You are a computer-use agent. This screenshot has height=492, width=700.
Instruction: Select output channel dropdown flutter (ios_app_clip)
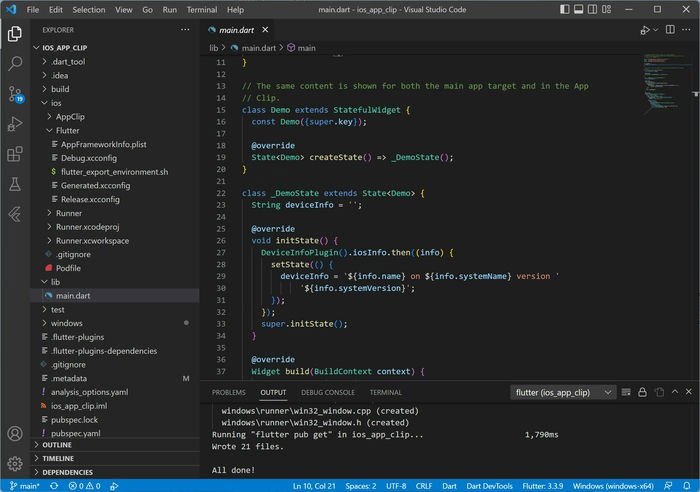pos(563,392)
